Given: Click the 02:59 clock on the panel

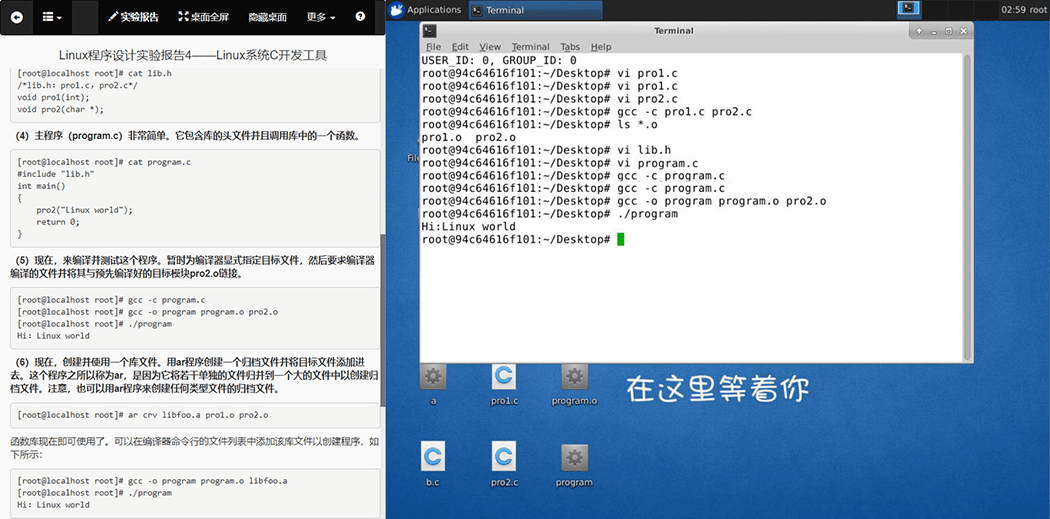Looking at the screenshot, I should tap(1014, 9).
